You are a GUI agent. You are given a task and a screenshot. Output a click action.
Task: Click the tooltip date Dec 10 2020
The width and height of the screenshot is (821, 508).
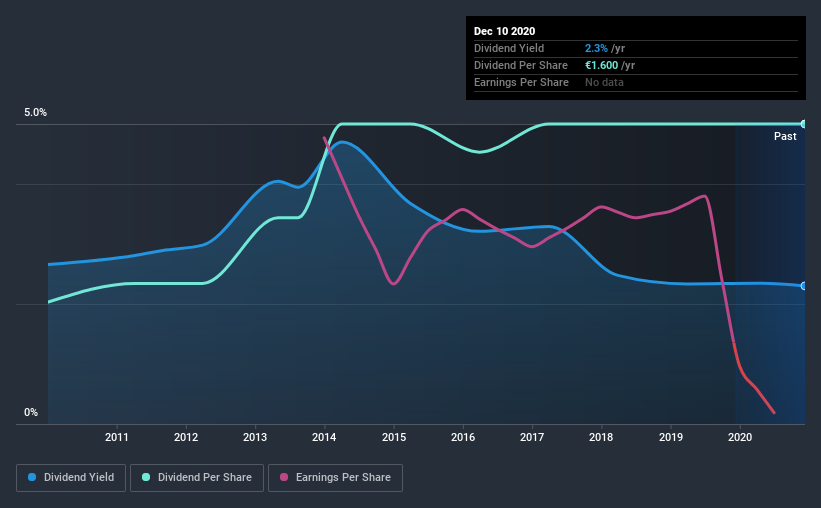click(504, 31)
